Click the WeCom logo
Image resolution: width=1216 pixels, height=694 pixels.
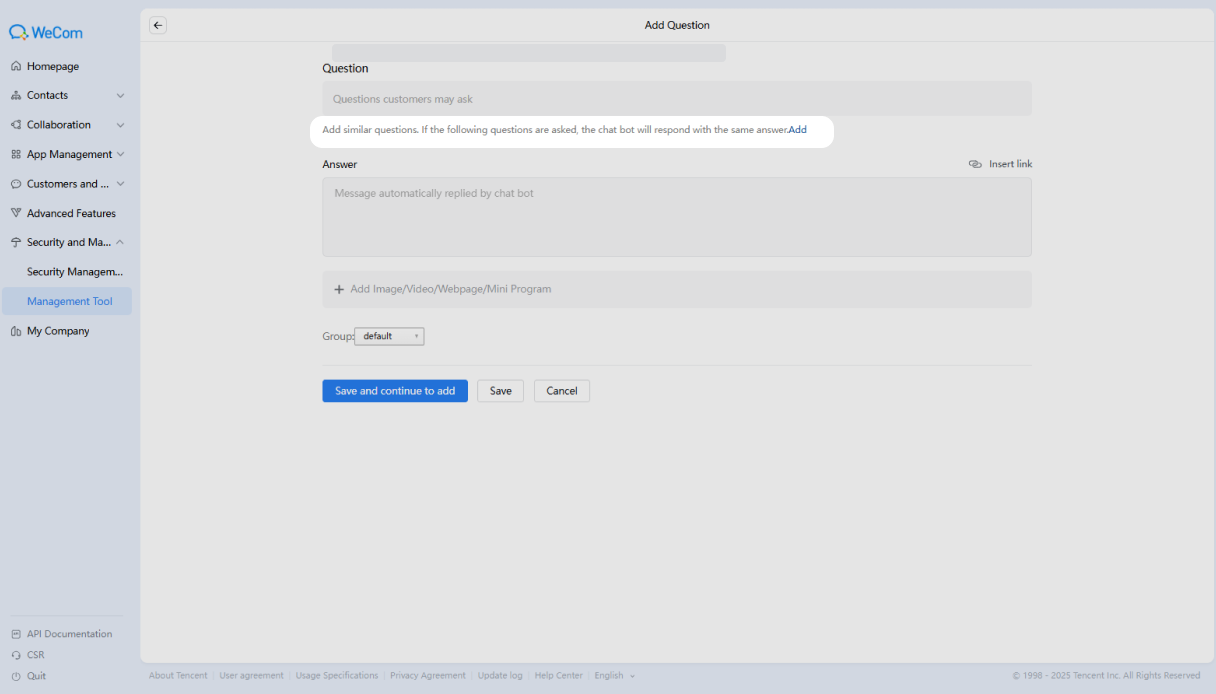point(46,32)
